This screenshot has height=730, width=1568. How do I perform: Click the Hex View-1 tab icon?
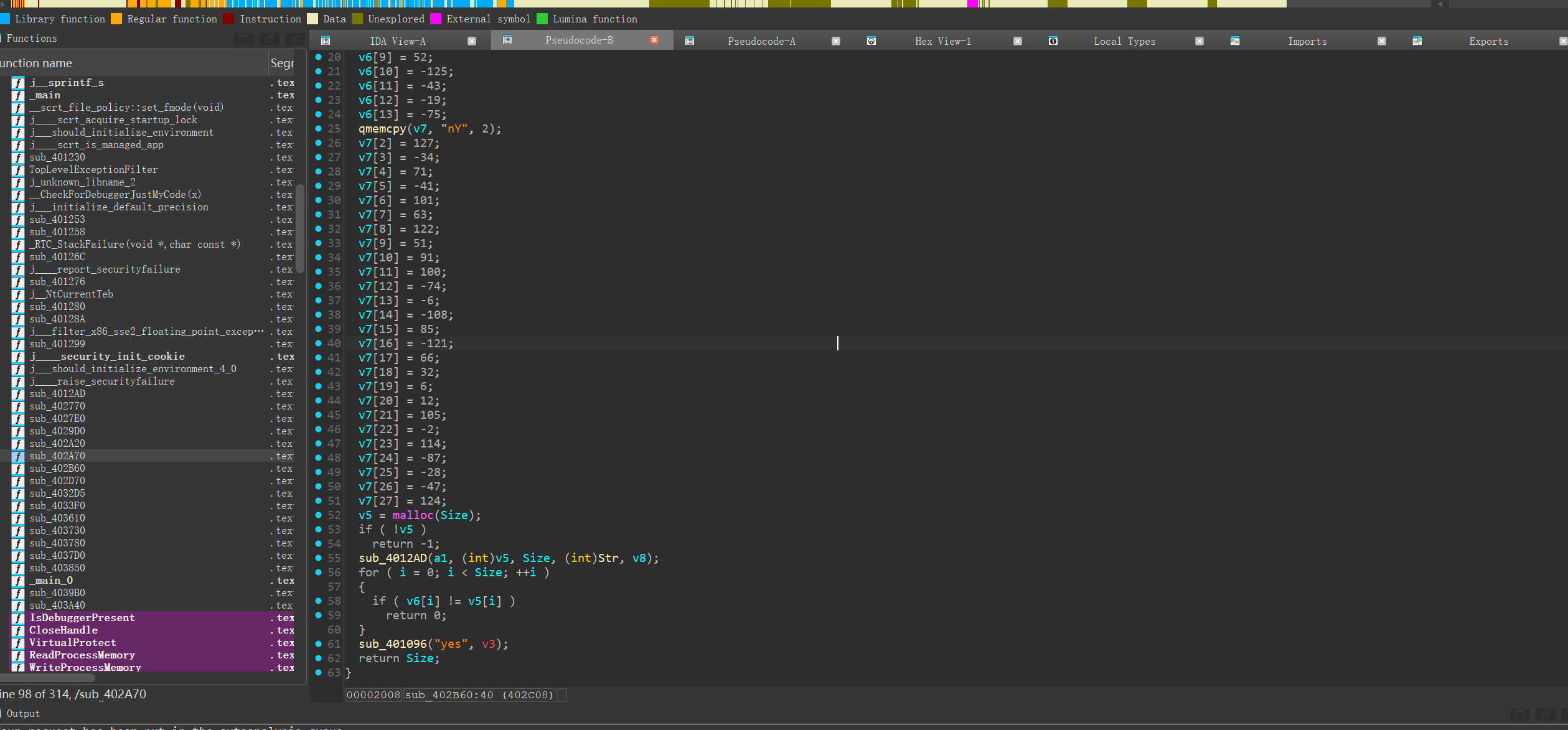871,41
